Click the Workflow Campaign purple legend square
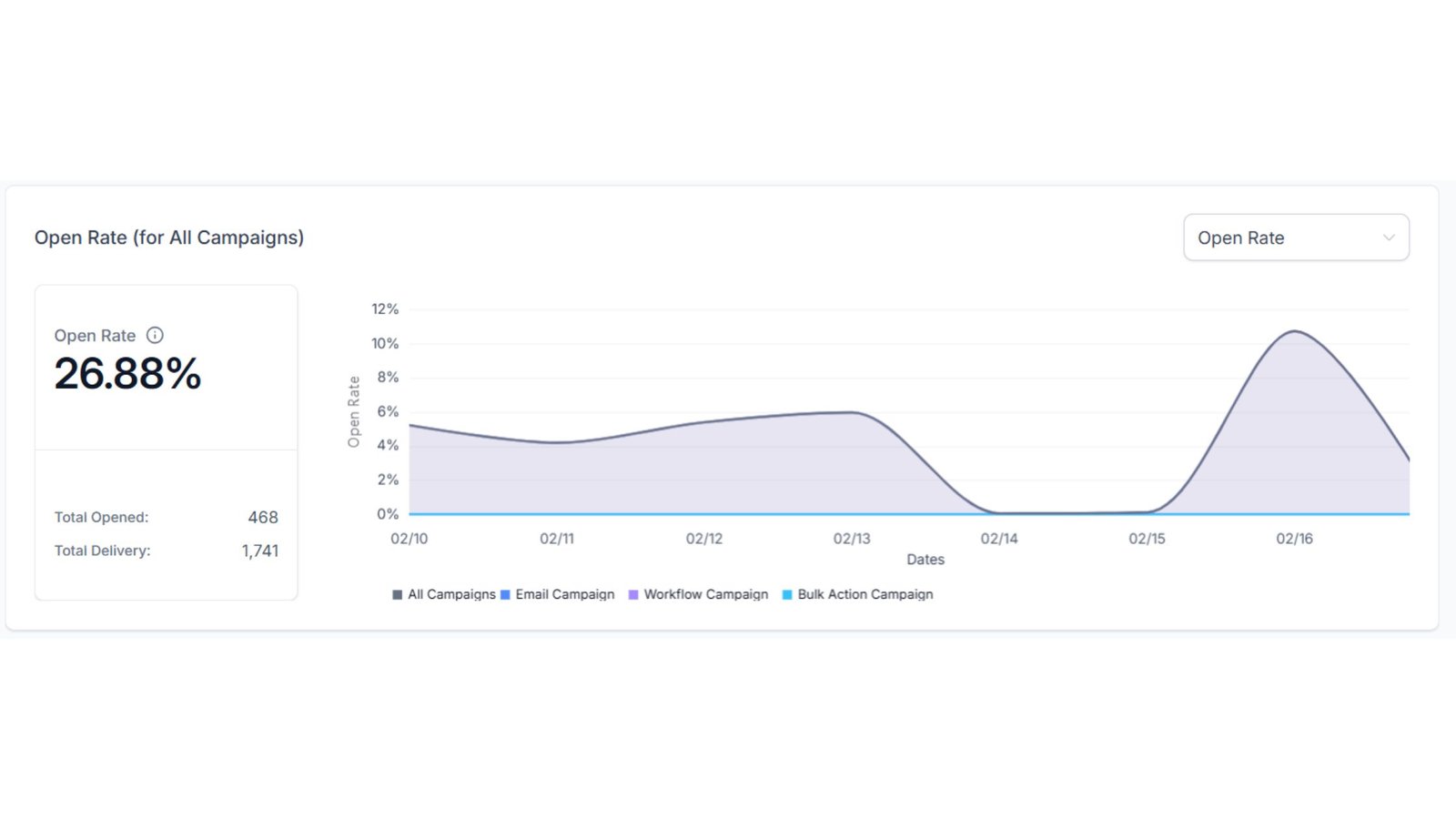 click(x=633, y=595)
